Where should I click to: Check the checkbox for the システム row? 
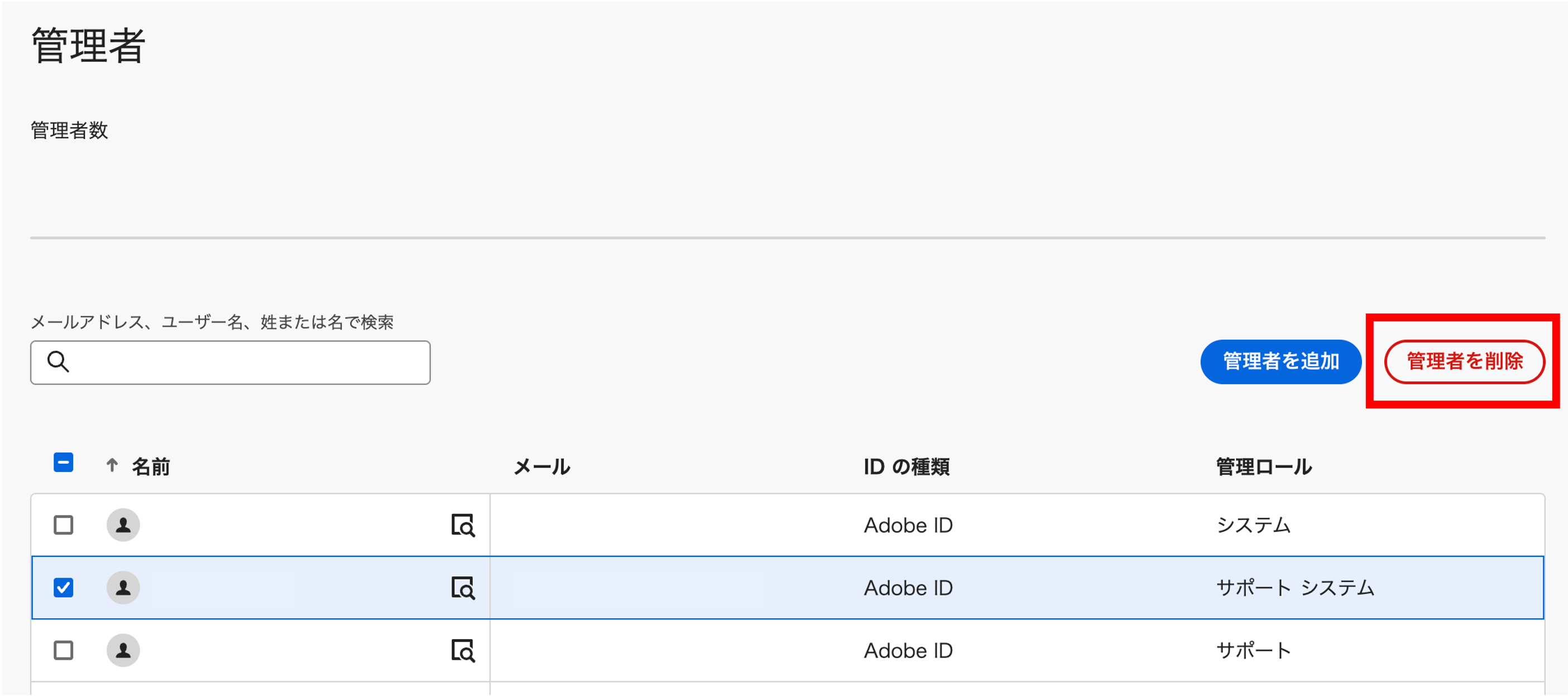63,525
